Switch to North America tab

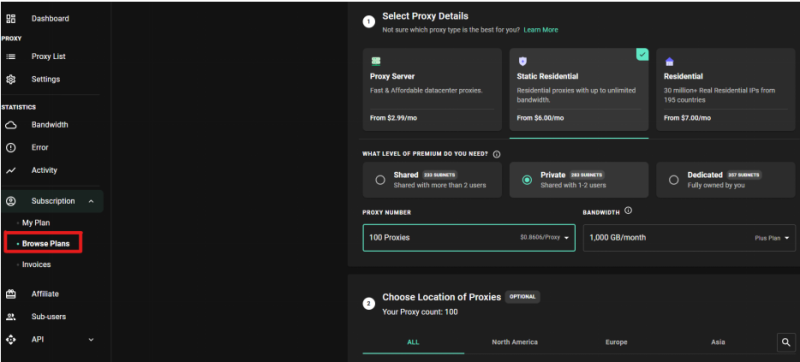coord(514,342)
